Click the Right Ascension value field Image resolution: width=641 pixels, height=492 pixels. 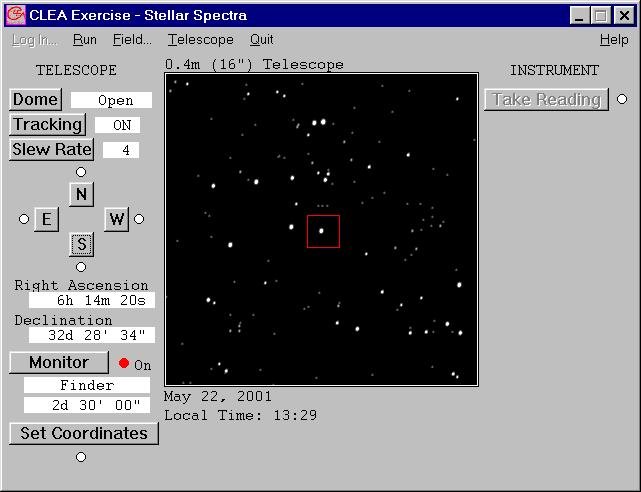[91, 300]
